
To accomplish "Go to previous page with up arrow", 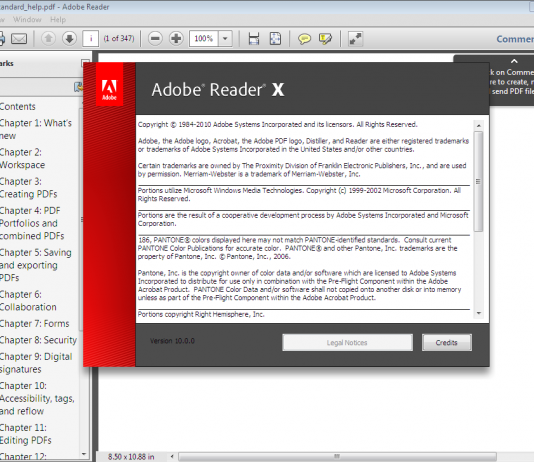I will [48, 38].
